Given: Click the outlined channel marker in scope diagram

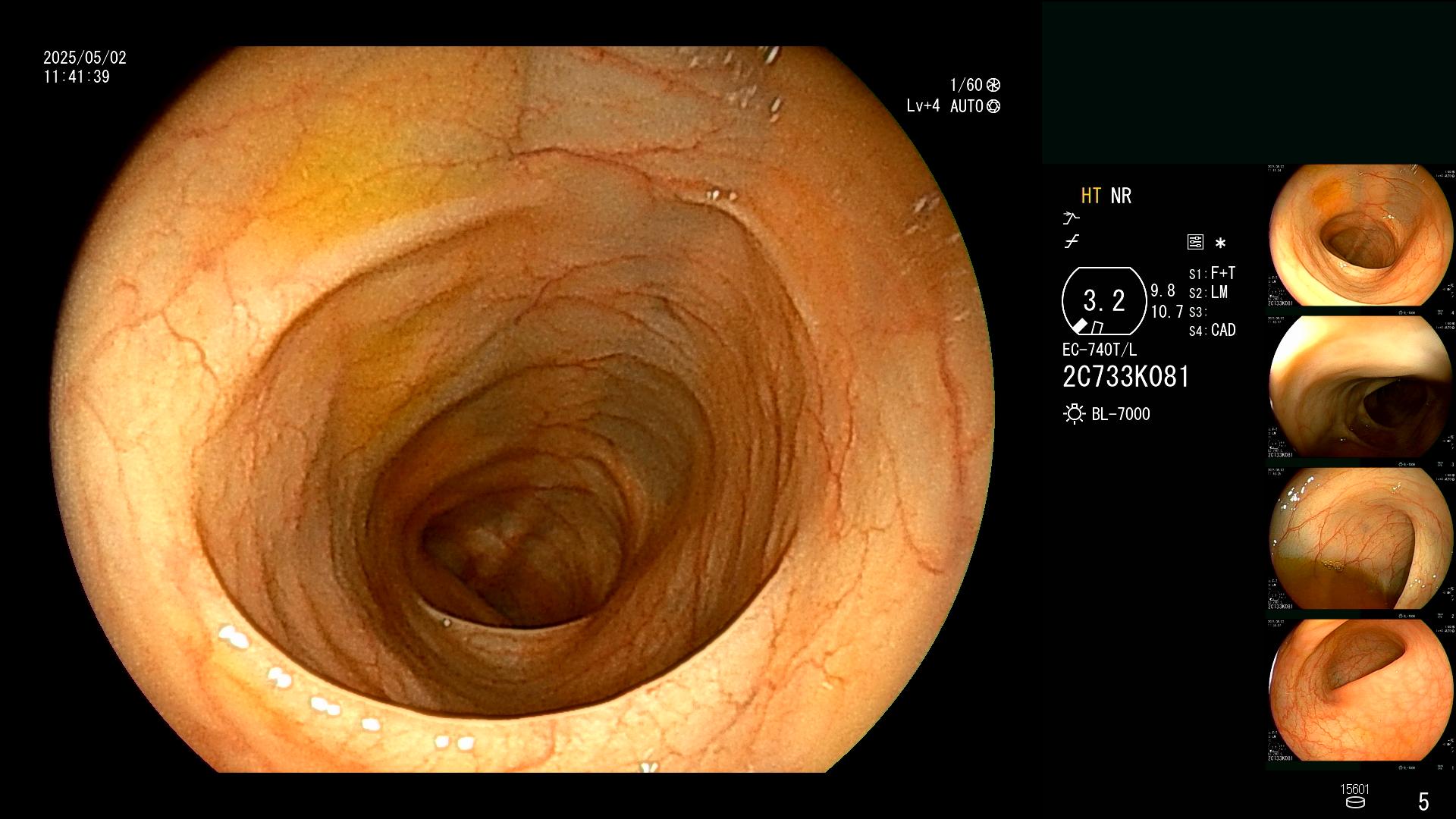Looking at the screenshot, I should click(1097, 328).
